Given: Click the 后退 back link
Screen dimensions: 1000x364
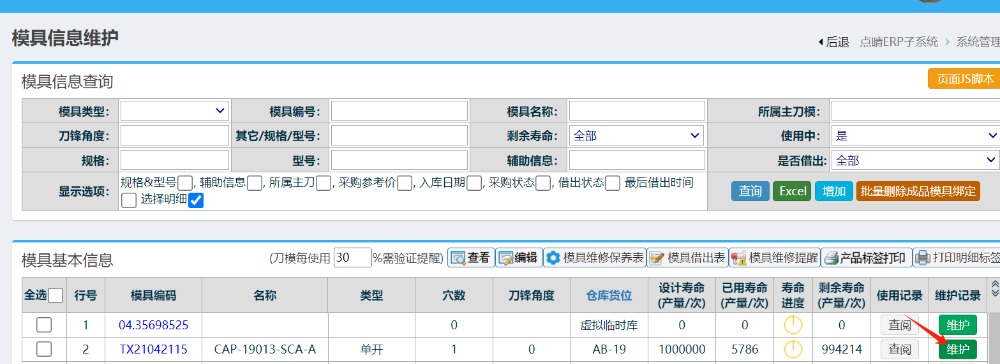Looking at the screenshot, I should click(833, 42).
